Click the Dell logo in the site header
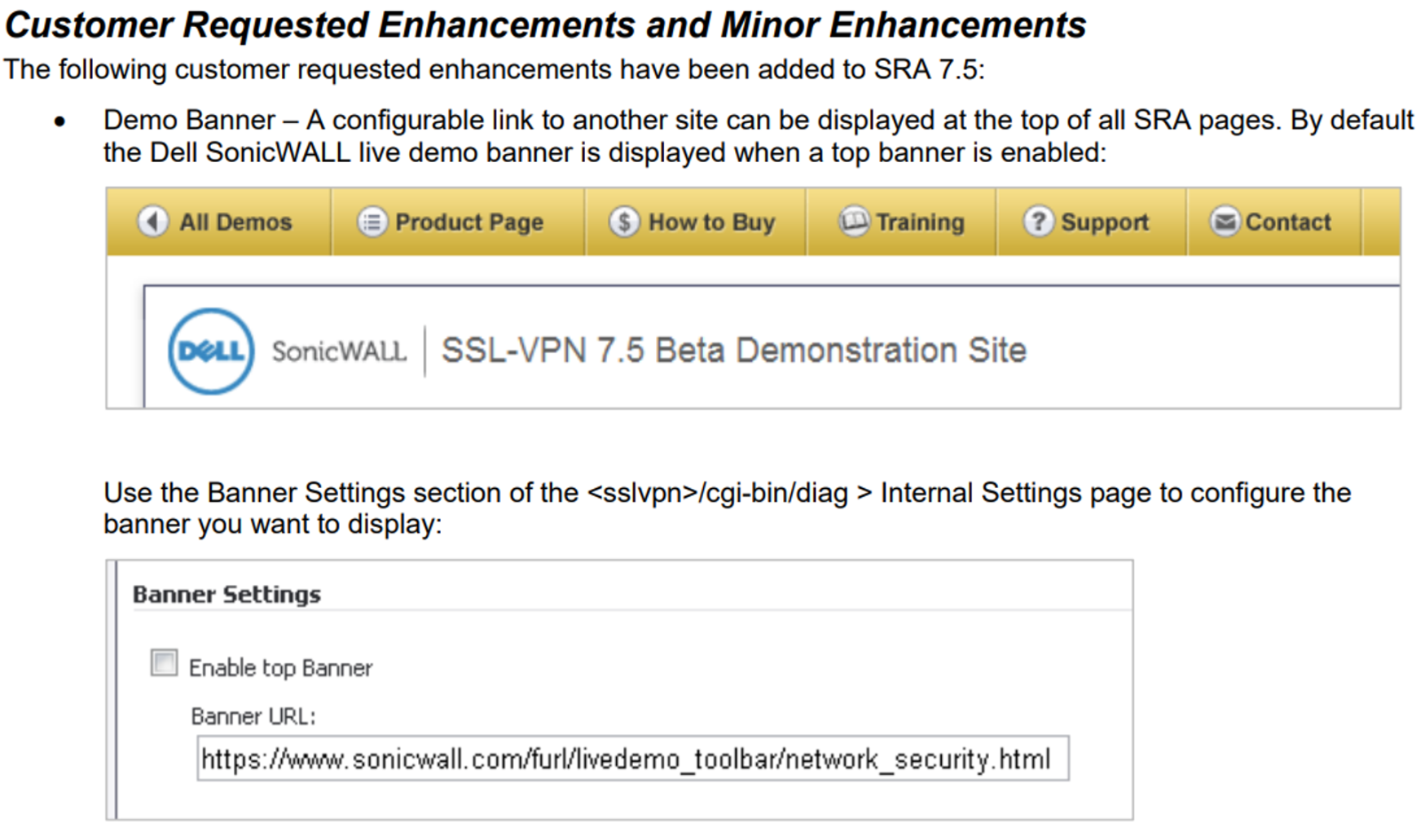This screenshot has width=1425, height=840. pos(211,351)
